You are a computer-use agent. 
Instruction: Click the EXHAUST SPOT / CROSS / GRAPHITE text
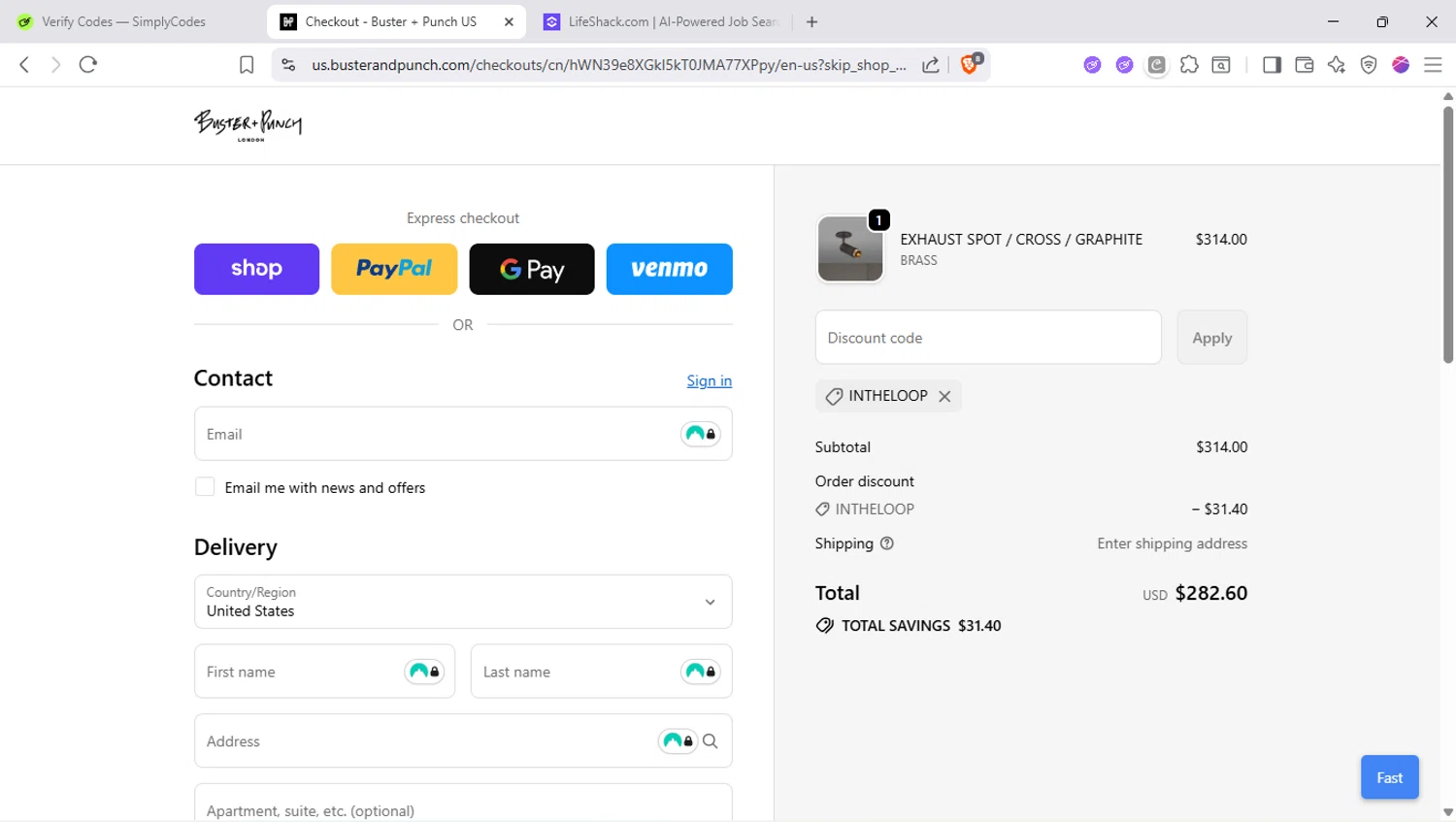[1021, 239]
